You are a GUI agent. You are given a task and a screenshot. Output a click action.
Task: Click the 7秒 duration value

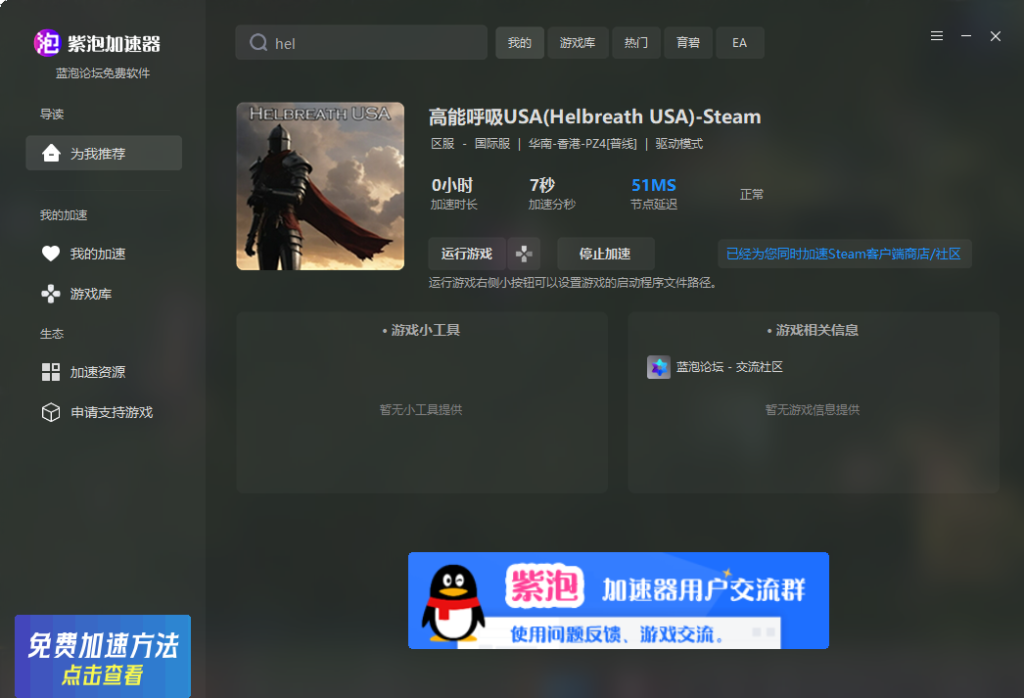coord(542,185)
